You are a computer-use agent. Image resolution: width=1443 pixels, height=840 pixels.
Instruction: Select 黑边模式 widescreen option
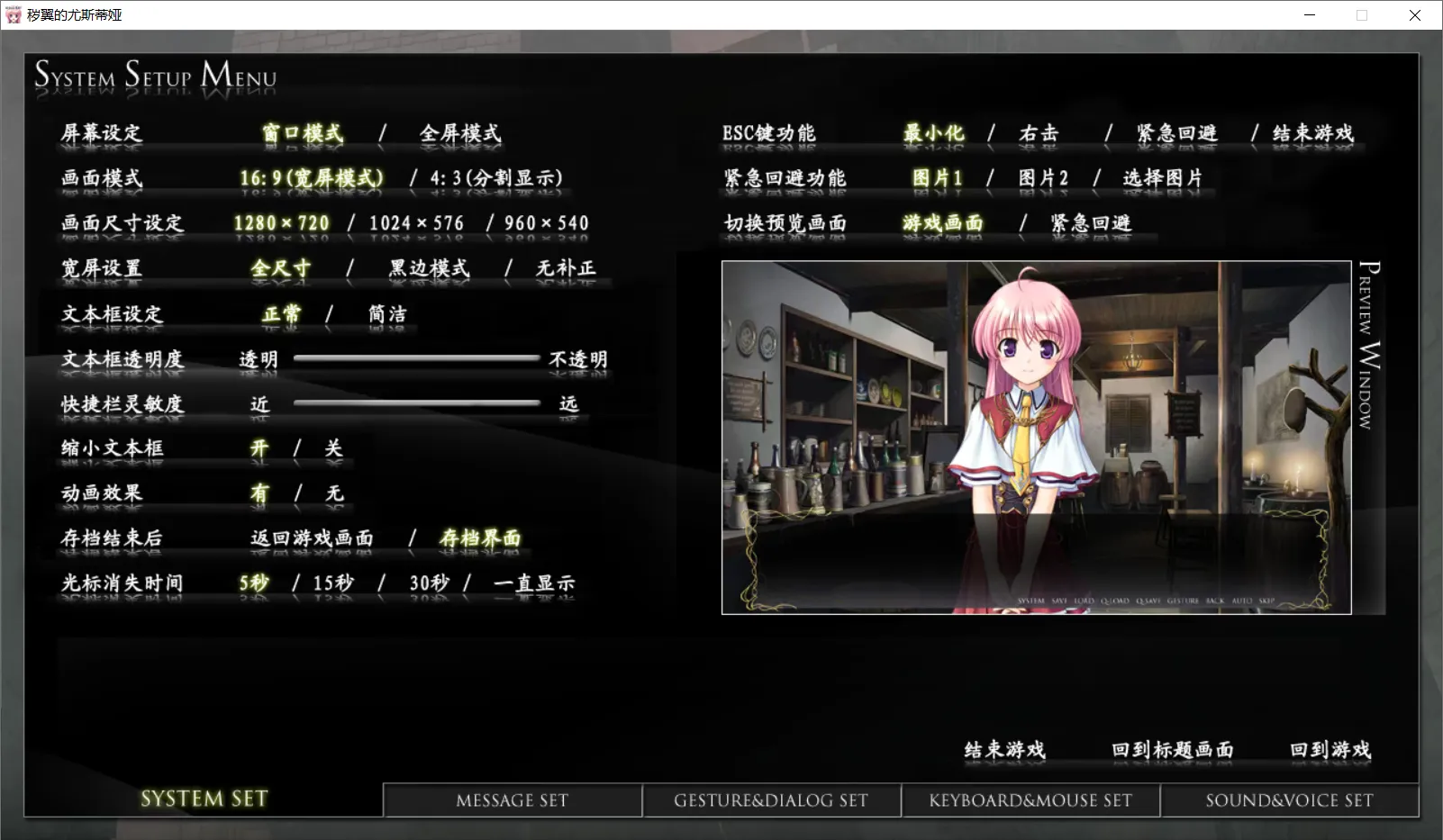(x=429, y=268)
